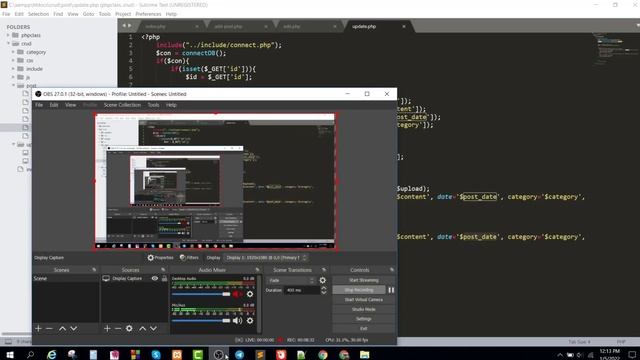Remove source with minus icon in Sources panel
Screen dimensions: 640x360
tap(118, 328)
